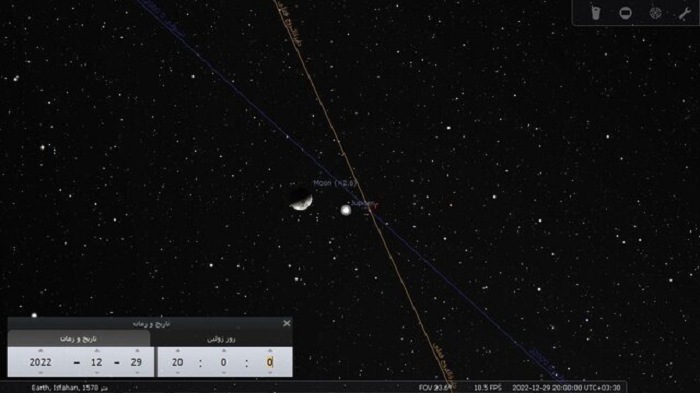
Task: Increase the hour value 20
Action: point(178,351)
